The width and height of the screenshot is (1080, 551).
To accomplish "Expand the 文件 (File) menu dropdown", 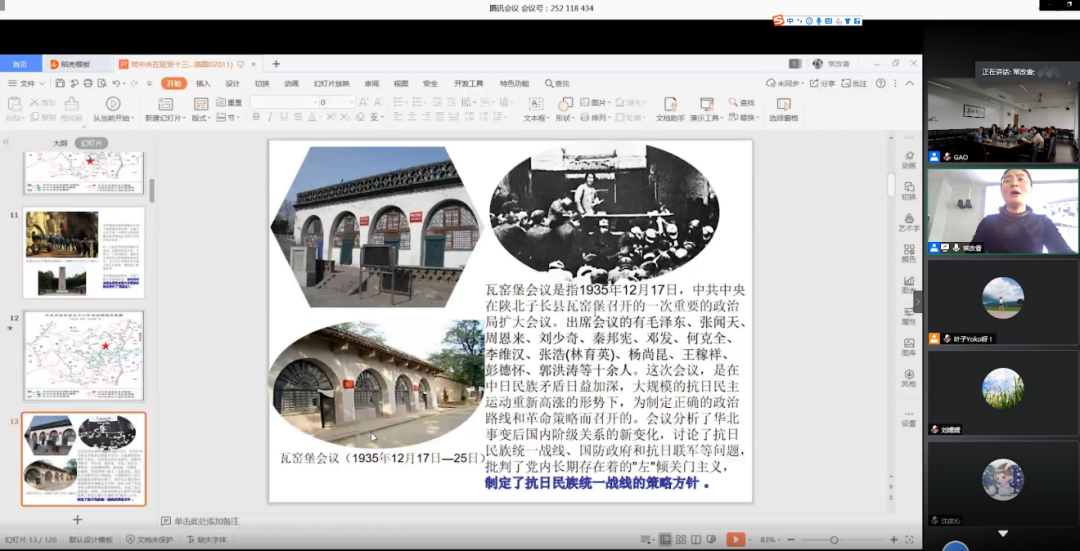I will [27, 83].
